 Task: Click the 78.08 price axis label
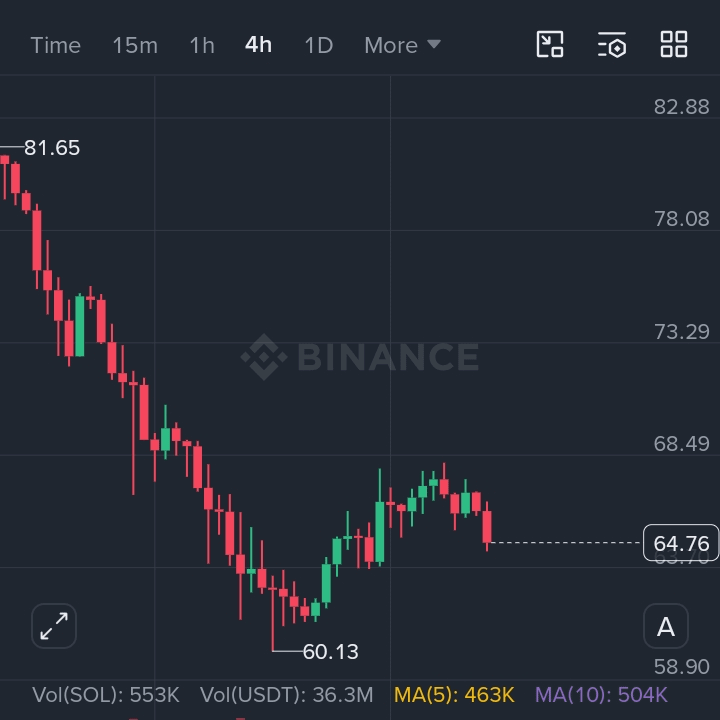tap(681, 219)
